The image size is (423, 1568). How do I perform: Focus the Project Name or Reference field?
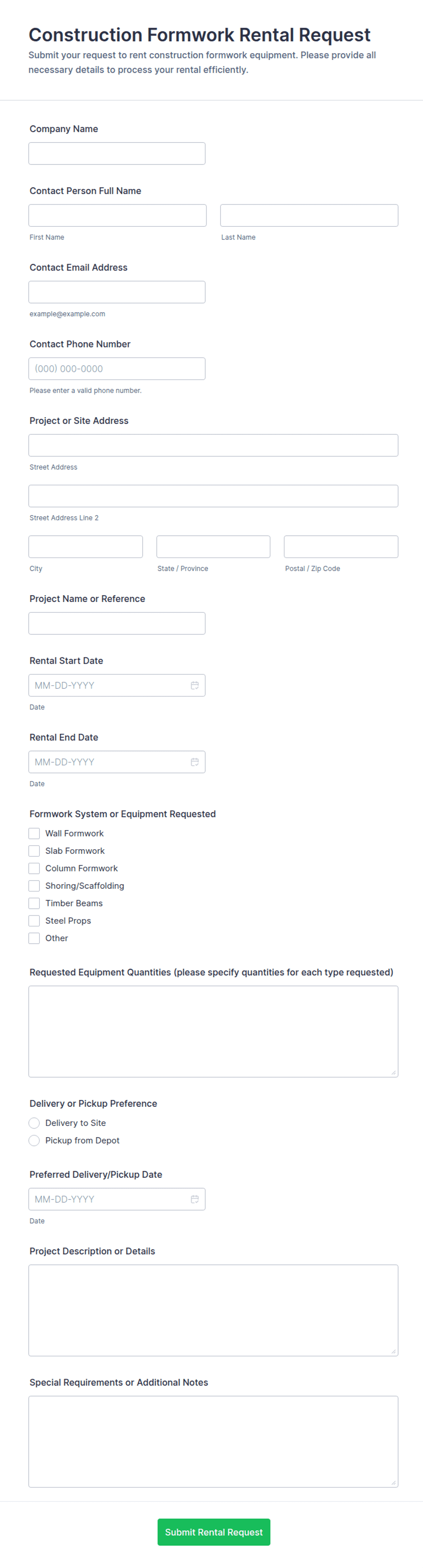[x=116, y=623]
